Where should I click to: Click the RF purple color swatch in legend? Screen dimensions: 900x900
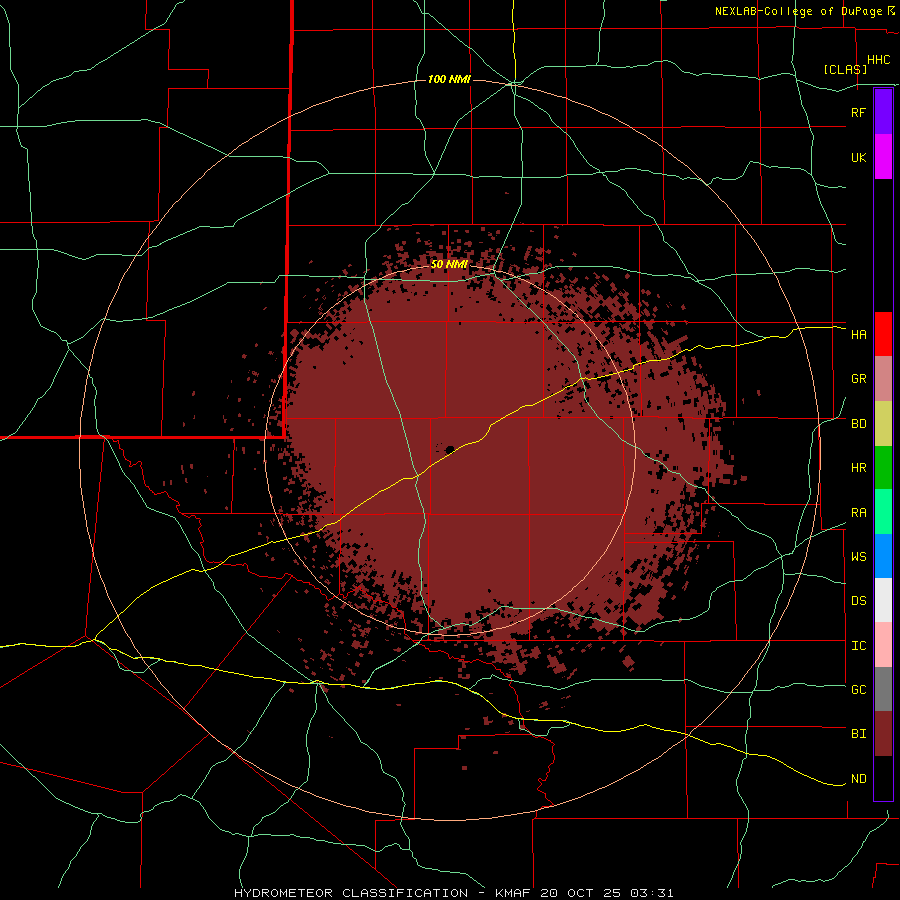pyautogui.click(x=883, y=112)
